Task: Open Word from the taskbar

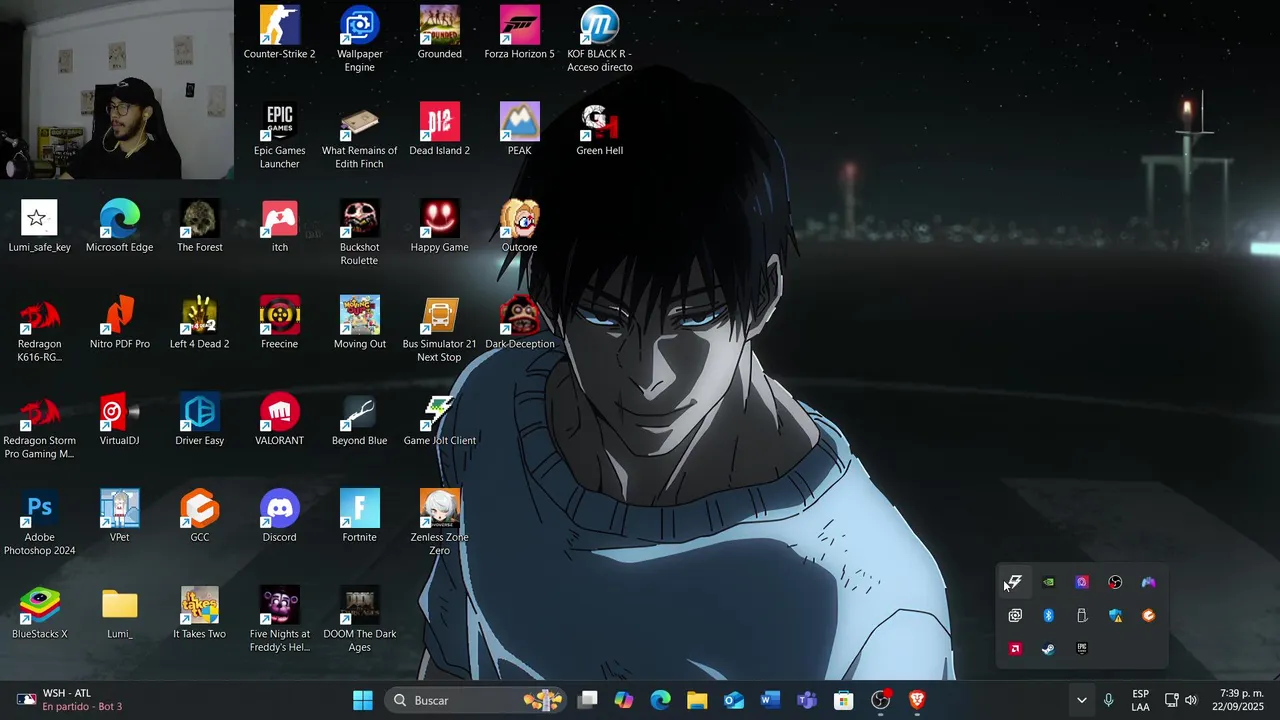Action: coord(770,700)
